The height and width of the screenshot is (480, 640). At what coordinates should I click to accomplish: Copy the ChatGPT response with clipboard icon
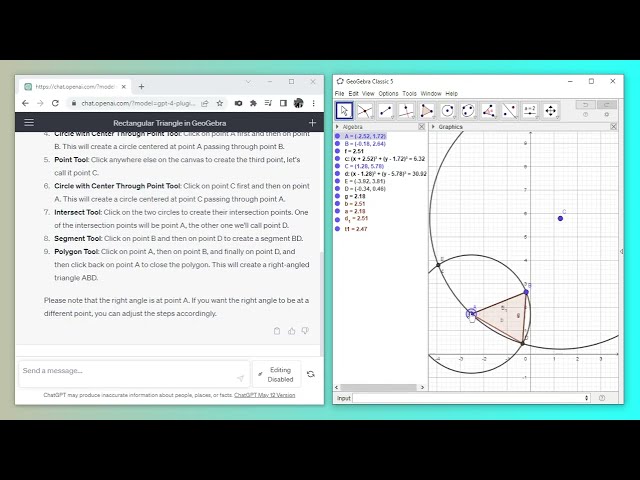pyautogui.click(x=277, y=331)
